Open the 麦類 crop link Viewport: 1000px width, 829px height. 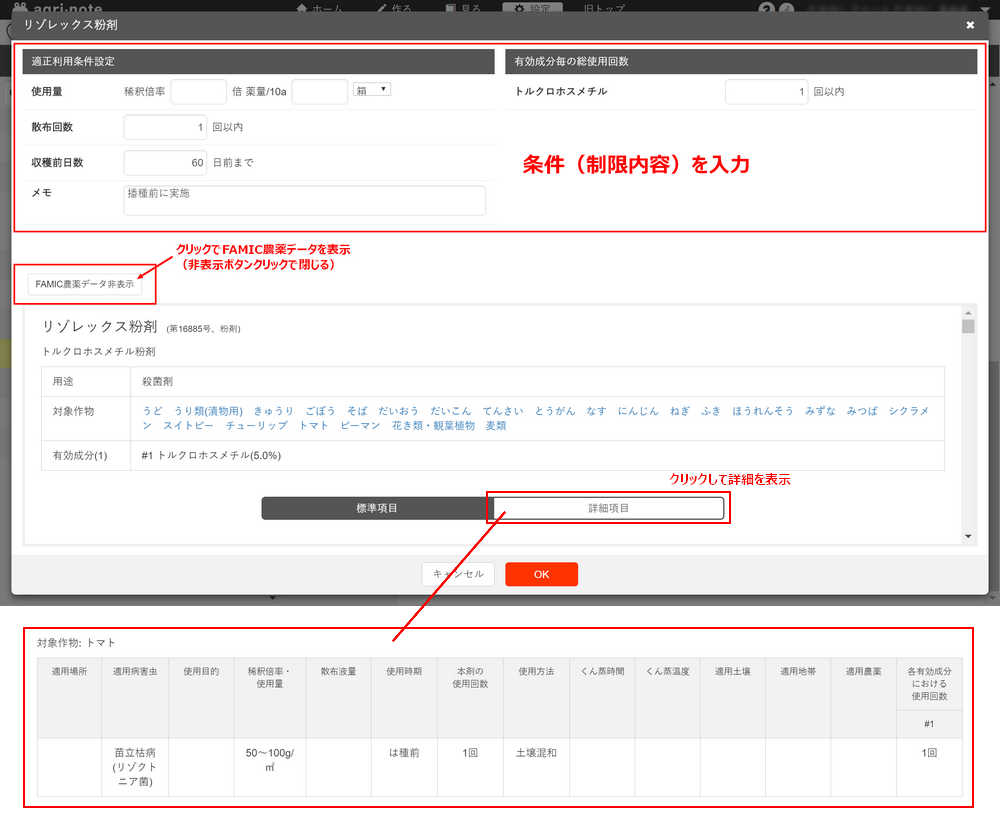[496, 426]
